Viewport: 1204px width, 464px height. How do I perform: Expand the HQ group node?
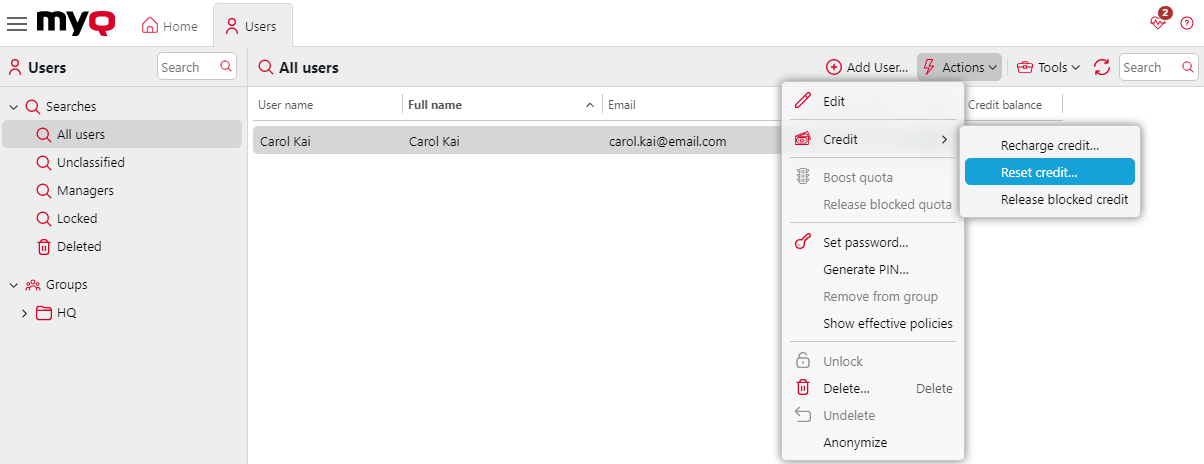pyautogui.click(x=25, y=313)
